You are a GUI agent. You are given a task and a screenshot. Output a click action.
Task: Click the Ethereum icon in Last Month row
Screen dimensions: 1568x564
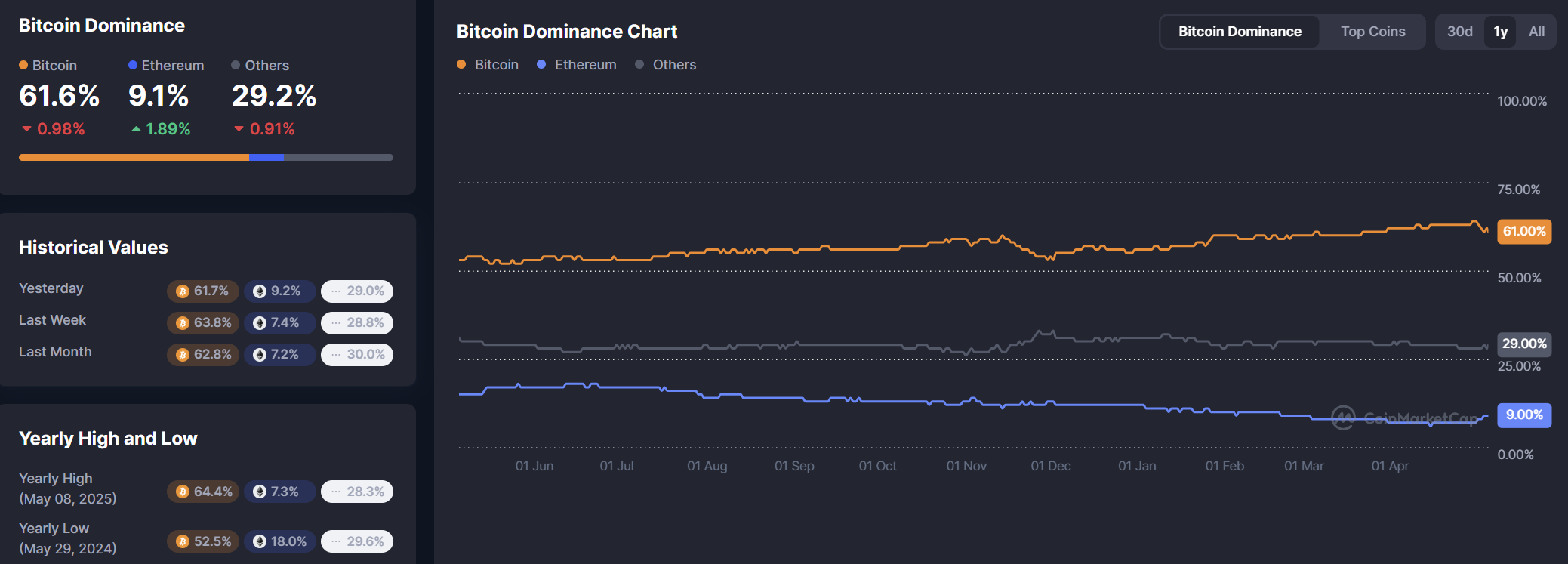(260, 355)
